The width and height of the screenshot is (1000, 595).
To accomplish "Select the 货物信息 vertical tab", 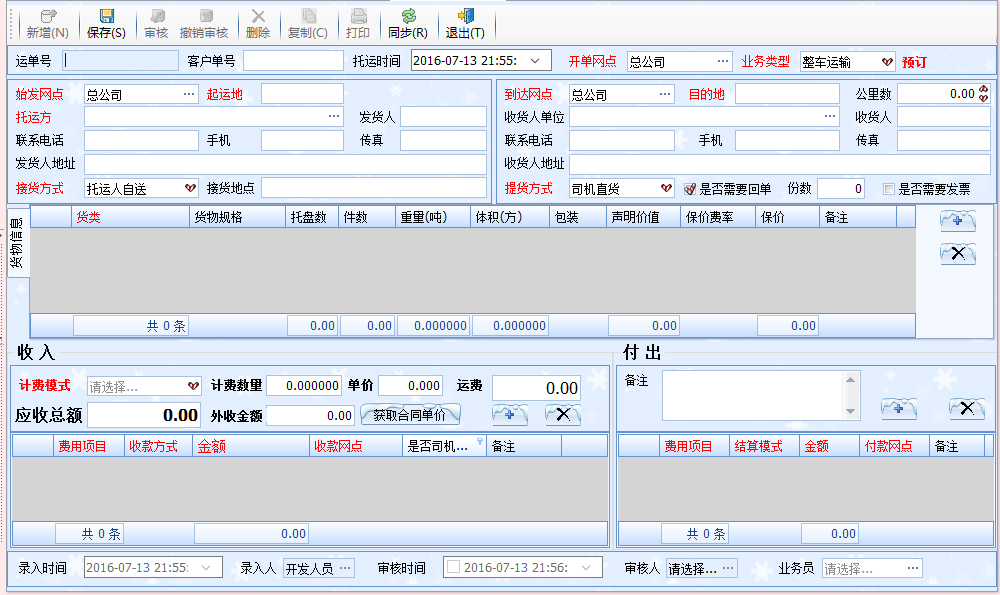I will tap(17, 243).
